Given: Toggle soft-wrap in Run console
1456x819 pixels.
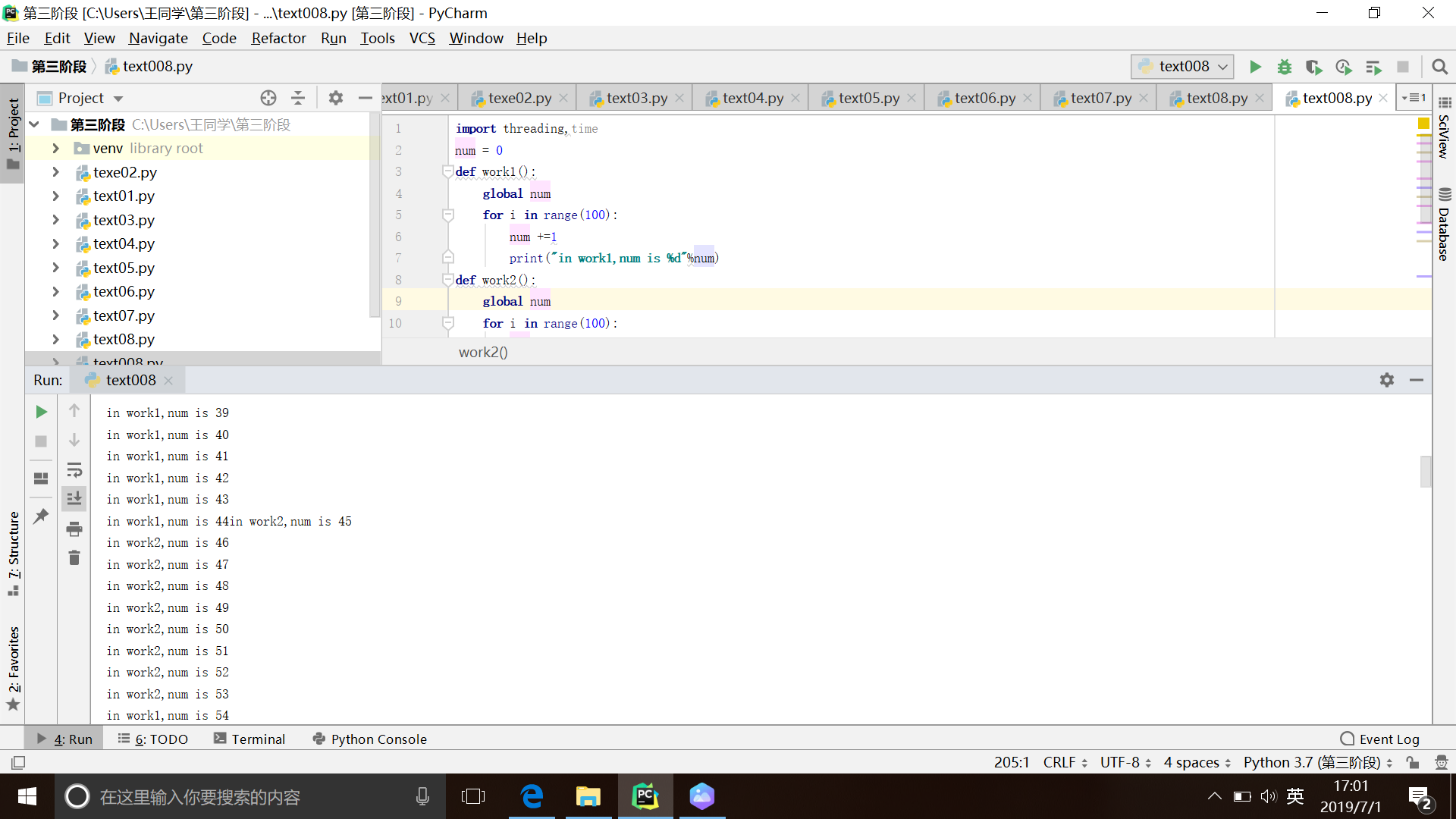Looking at the screenshot, I should tap(74, 469).
